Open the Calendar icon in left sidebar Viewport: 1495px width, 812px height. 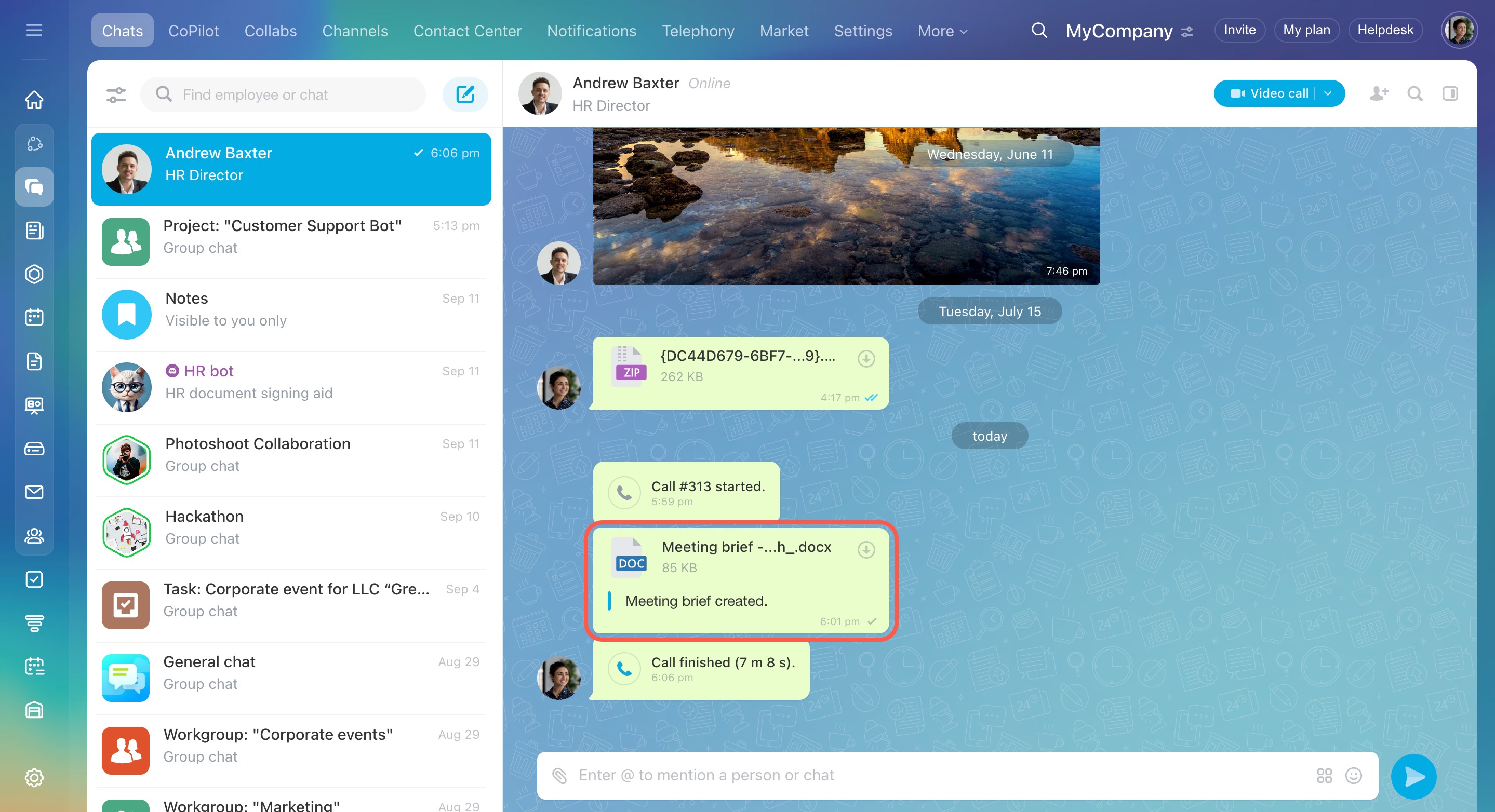pyautogui.click(x=34, y=317)
